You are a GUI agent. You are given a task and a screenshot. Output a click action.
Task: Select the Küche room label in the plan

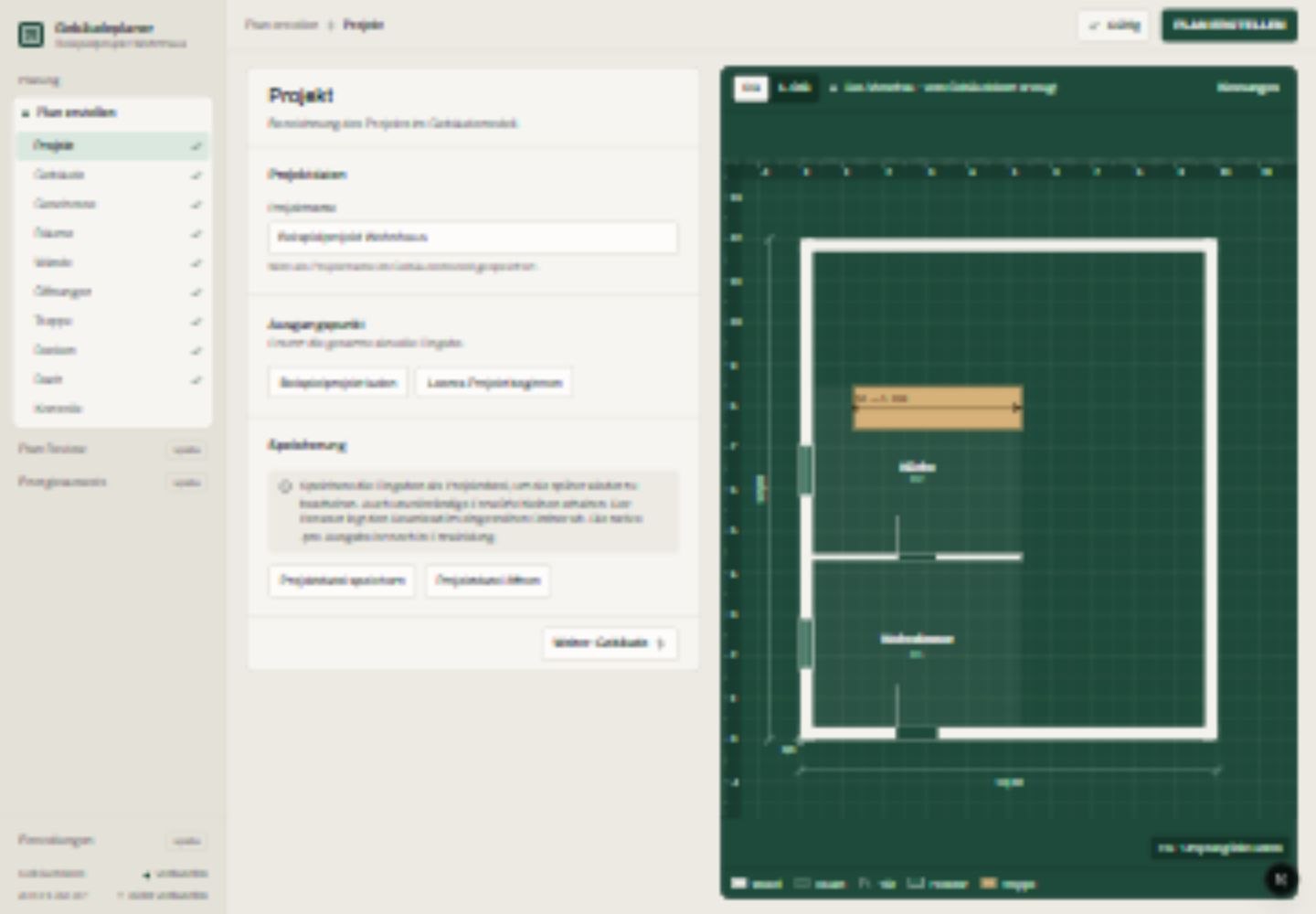point(917,468)
